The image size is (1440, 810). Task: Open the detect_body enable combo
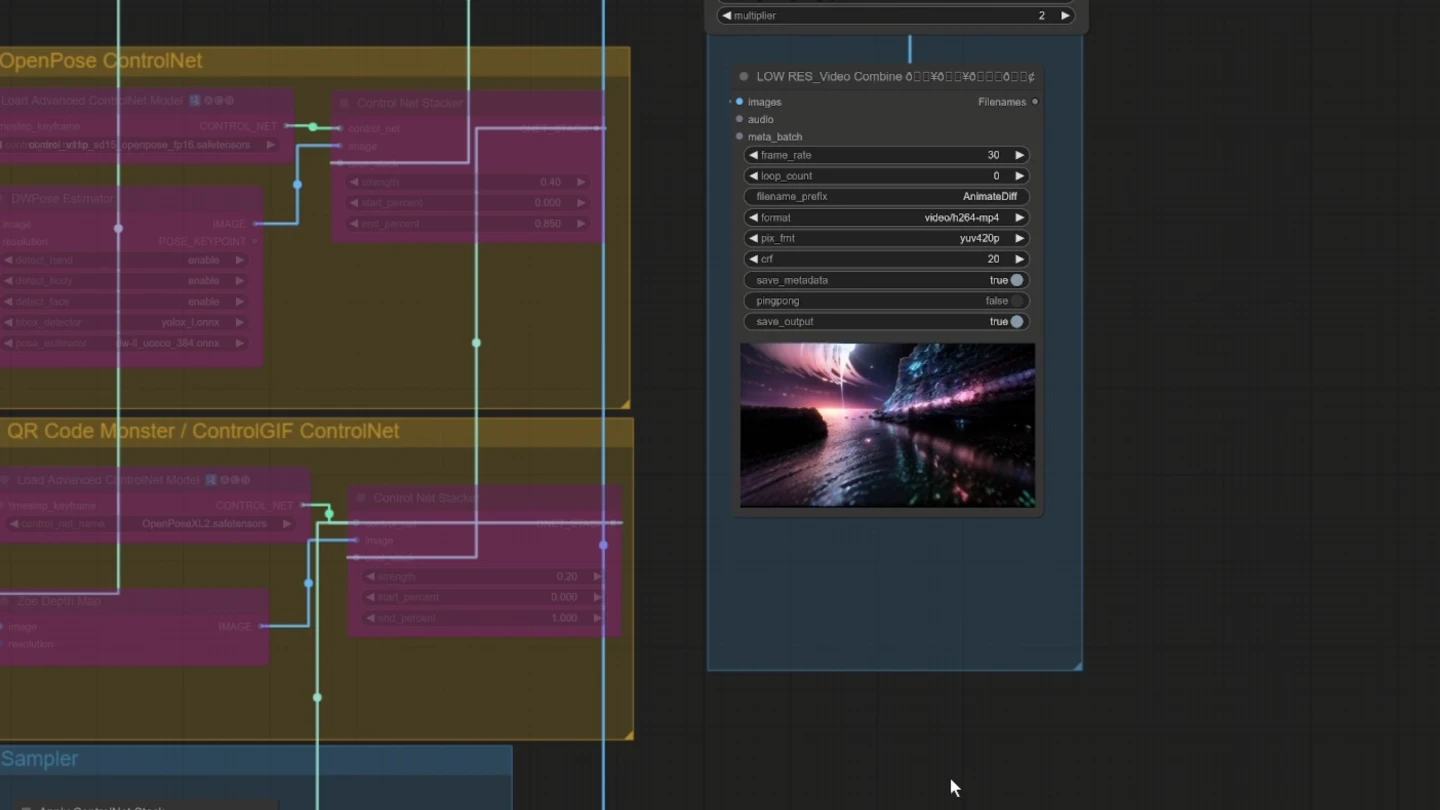click(x=124, y=281)
